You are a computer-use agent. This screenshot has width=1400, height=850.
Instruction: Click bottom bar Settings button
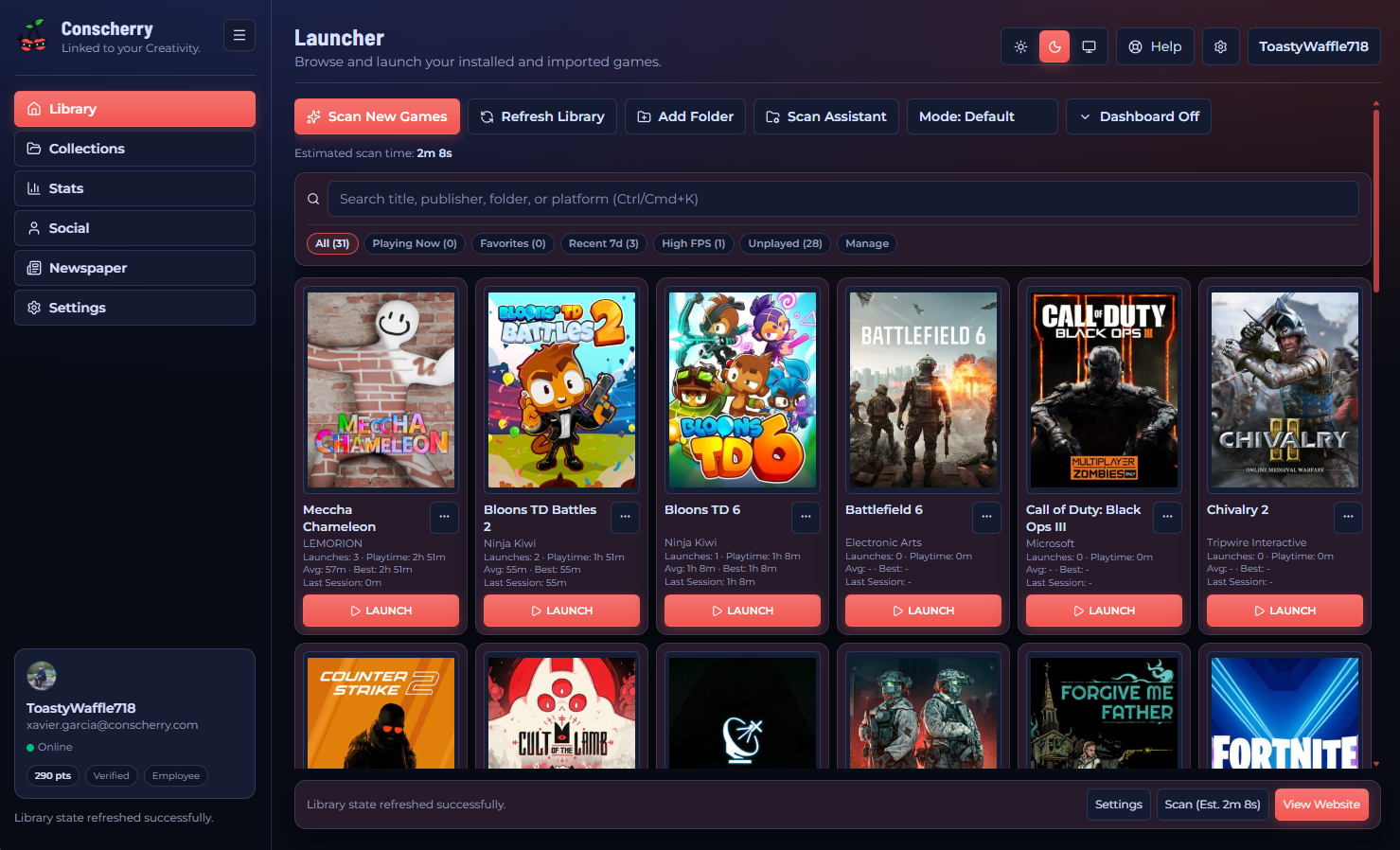(1119, 805)
